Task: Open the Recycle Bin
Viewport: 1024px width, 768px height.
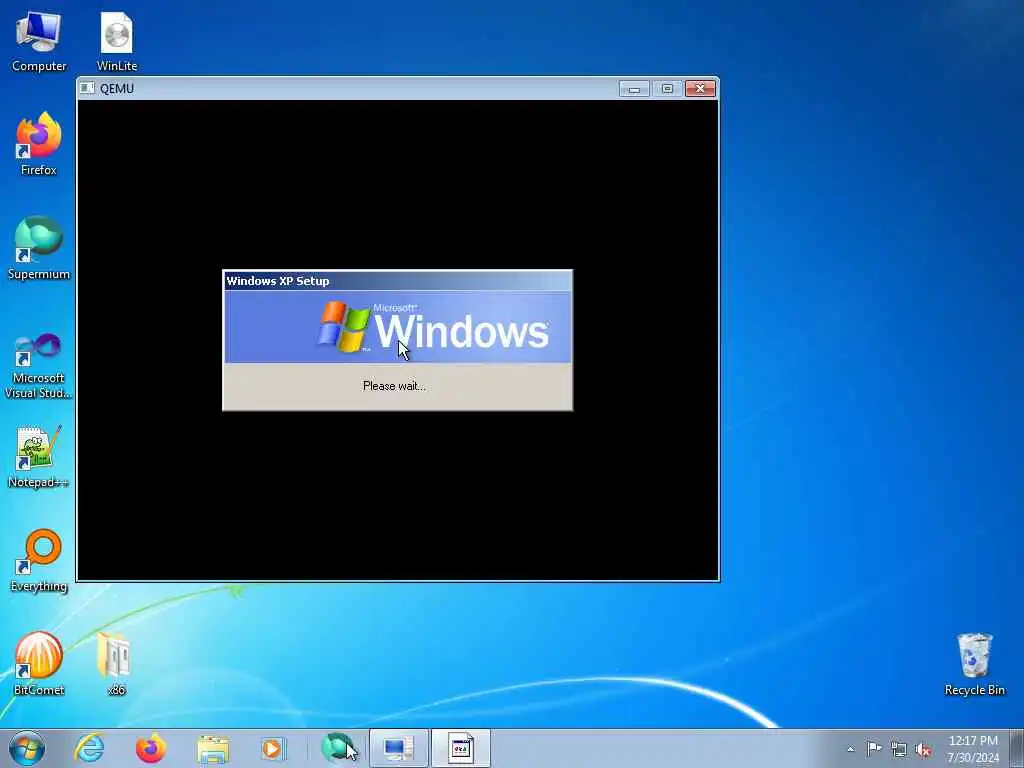Action: tap(974, 664)
